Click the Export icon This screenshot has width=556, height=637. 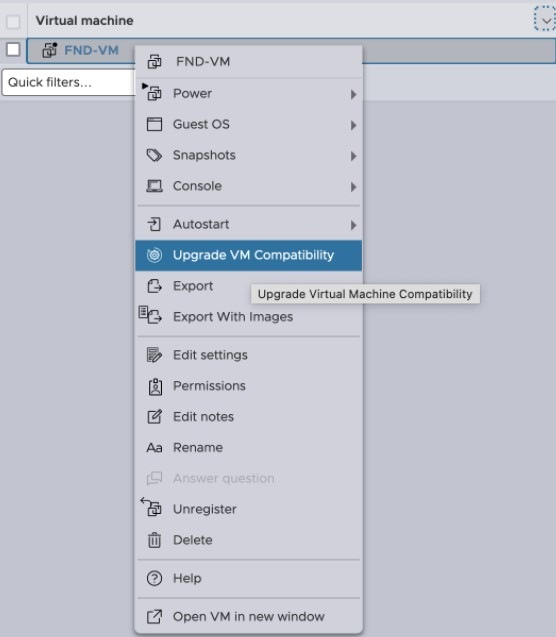coord(154,286)
